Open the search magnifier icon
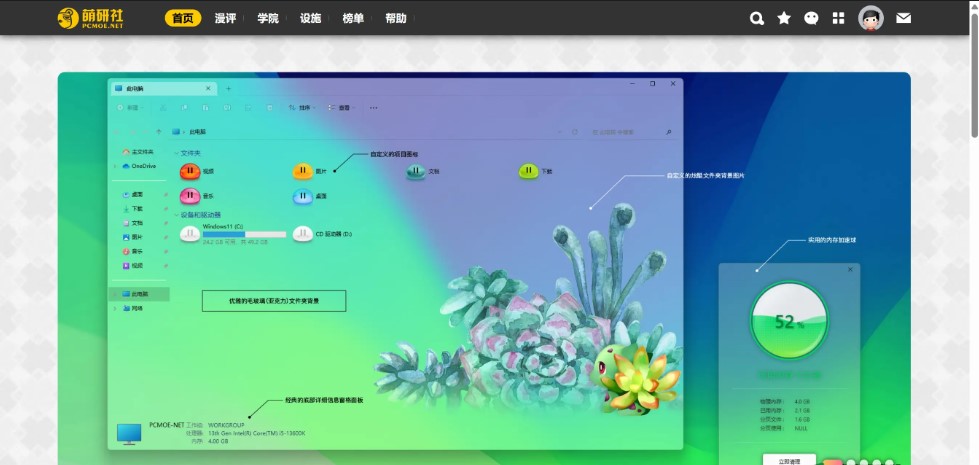Image resolution: width=979 pixels, height=465 pixels. coord(757,18)
